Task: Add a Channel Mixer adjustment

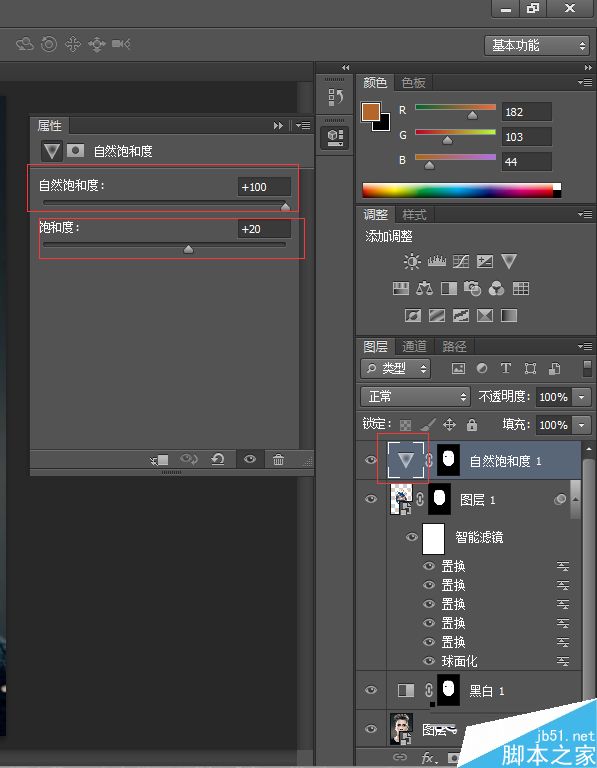Action: coord(497,288)
